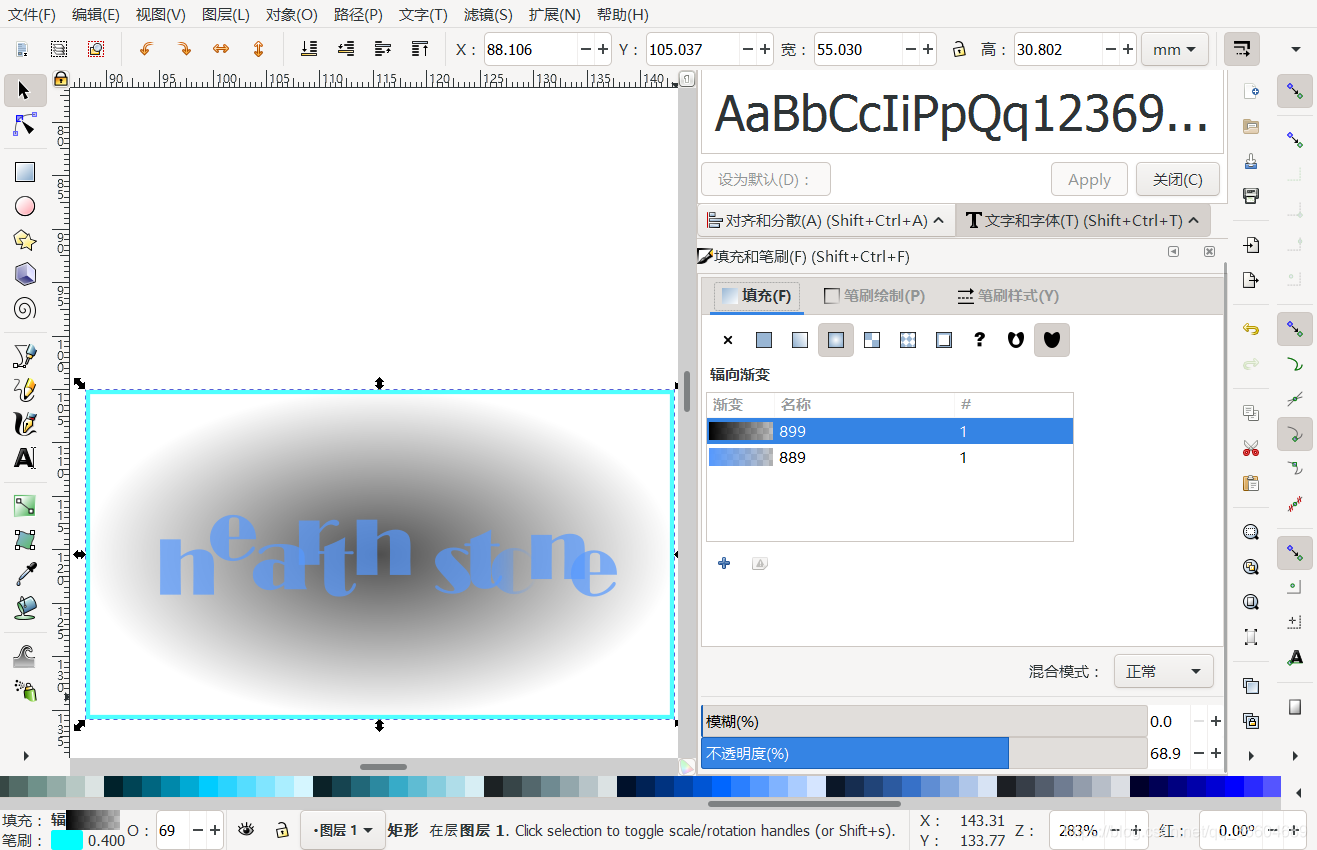The image size is (1317, 850).
Task: Click the Import file icon
Action: click(x=1251, y=245)
